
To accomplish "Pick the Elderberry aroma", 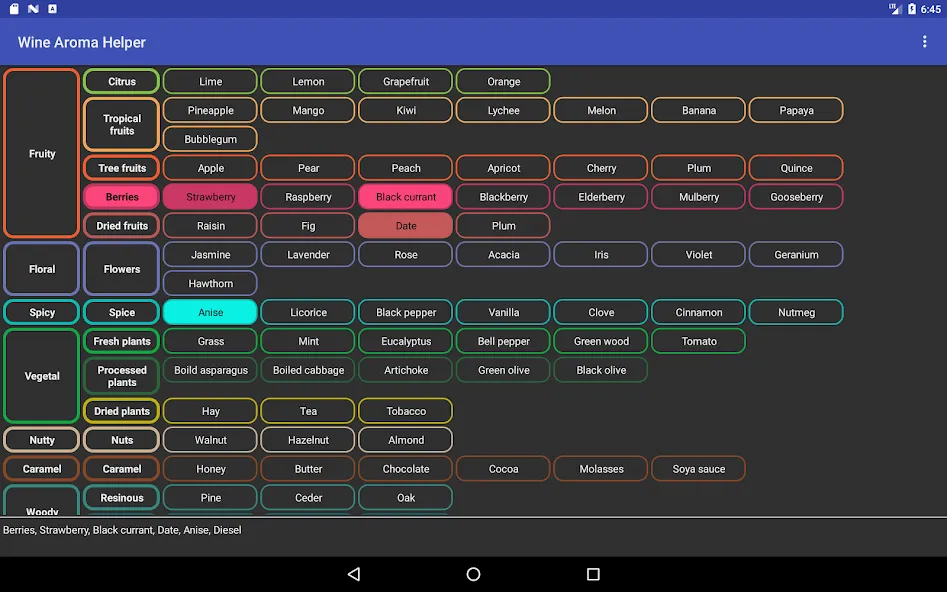I will point(601,197).
